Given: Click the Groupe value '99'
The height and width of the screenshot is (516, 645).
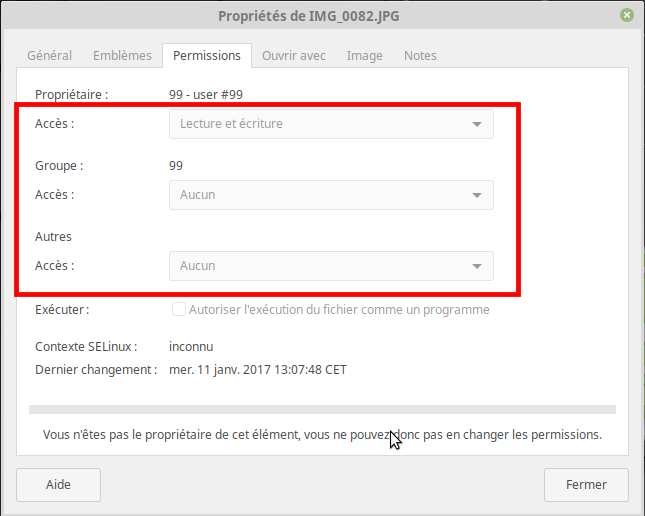Looking at the screenshot, I should (x=176, y=166).
